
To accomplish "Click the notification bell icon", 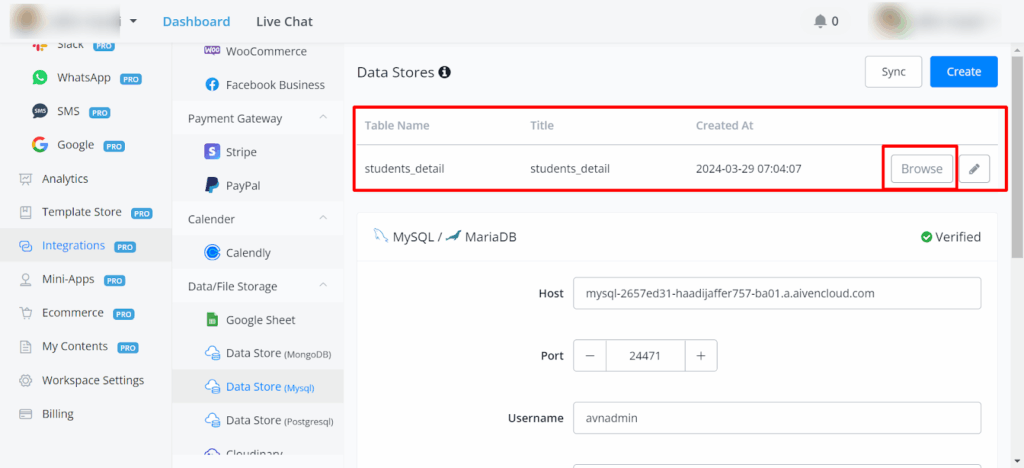I will pyautogui.click(x=820, y=21).
